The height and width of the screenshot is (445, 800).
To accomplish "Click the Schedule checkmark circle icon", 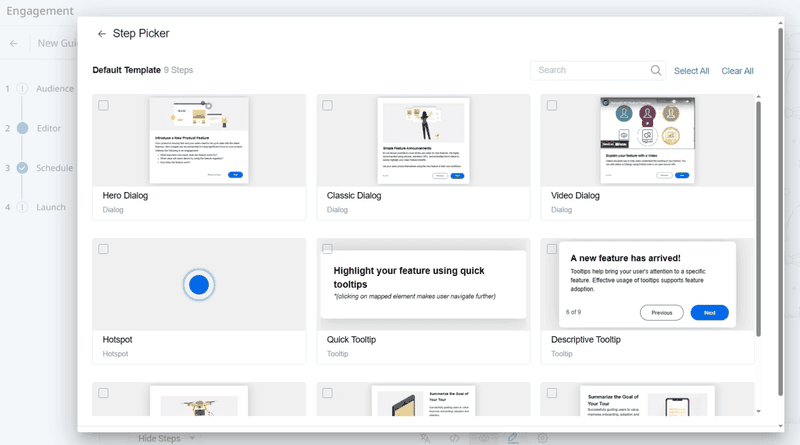I will pyautogui.click(x=22, y=168).
